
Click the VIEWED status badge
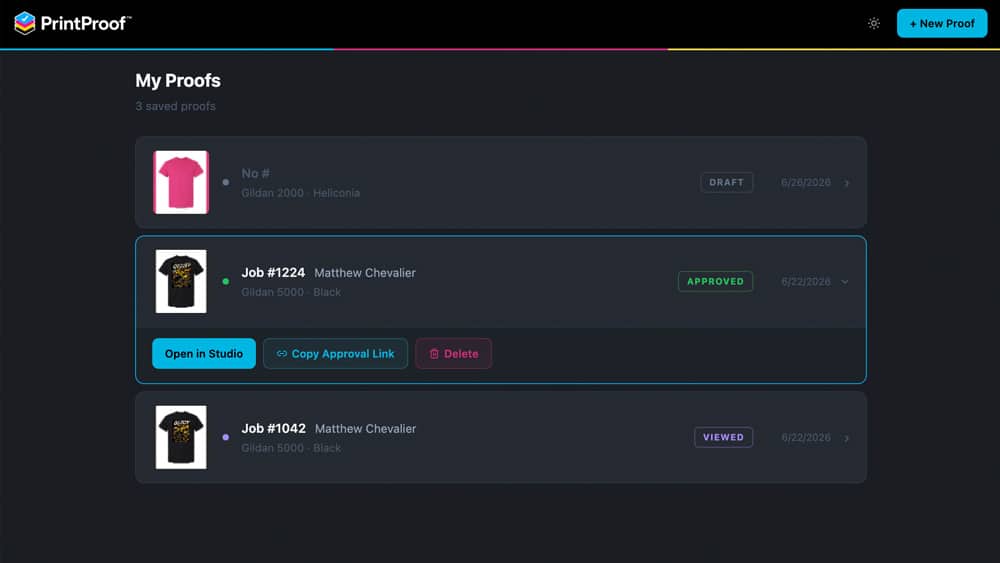pos(723,437)
